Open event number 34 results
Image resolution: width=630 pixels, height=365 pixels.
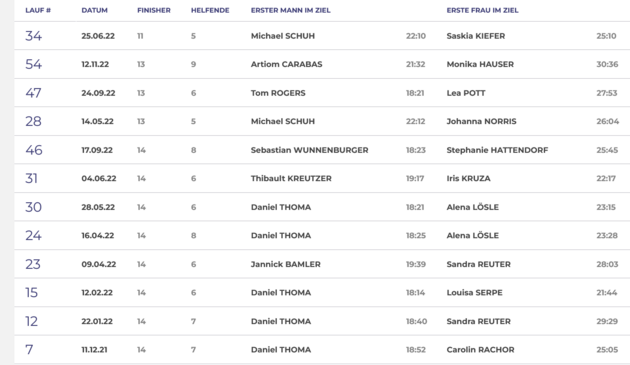coord(33,36)
